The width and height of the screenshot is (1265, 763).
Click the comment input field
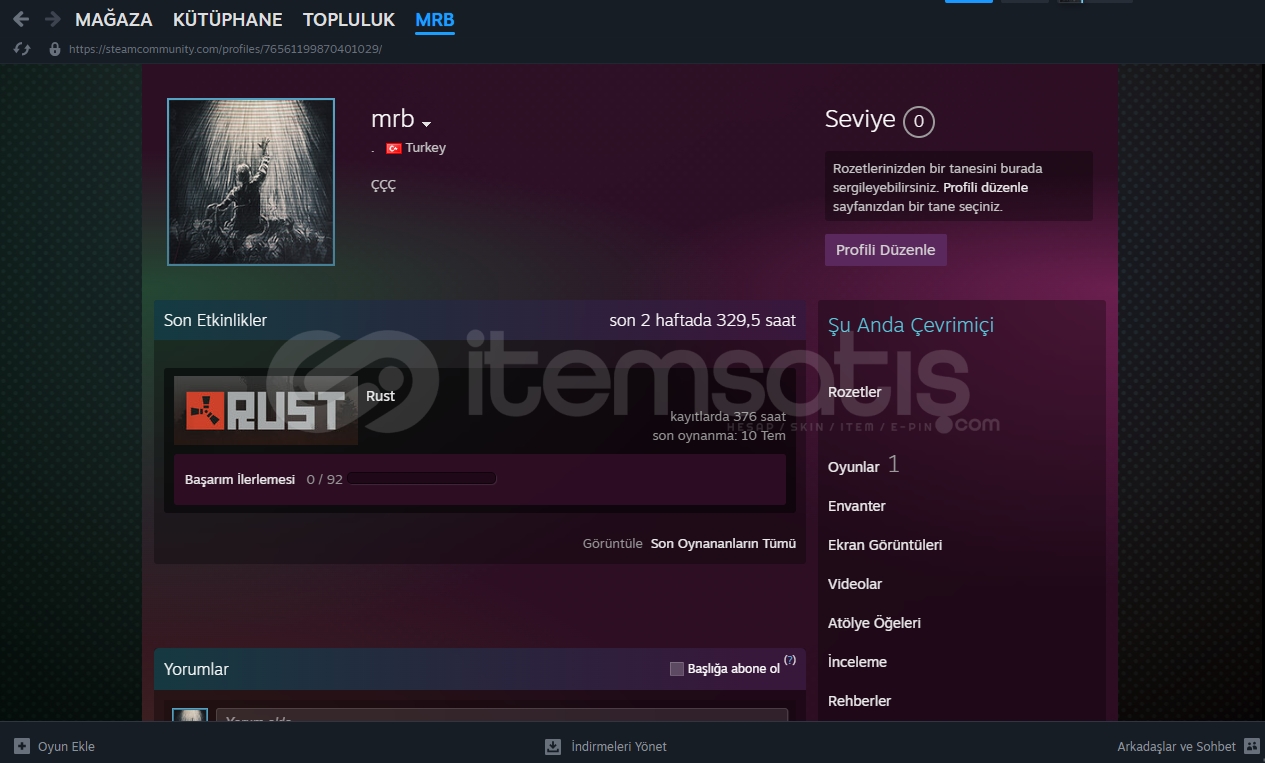502,715
